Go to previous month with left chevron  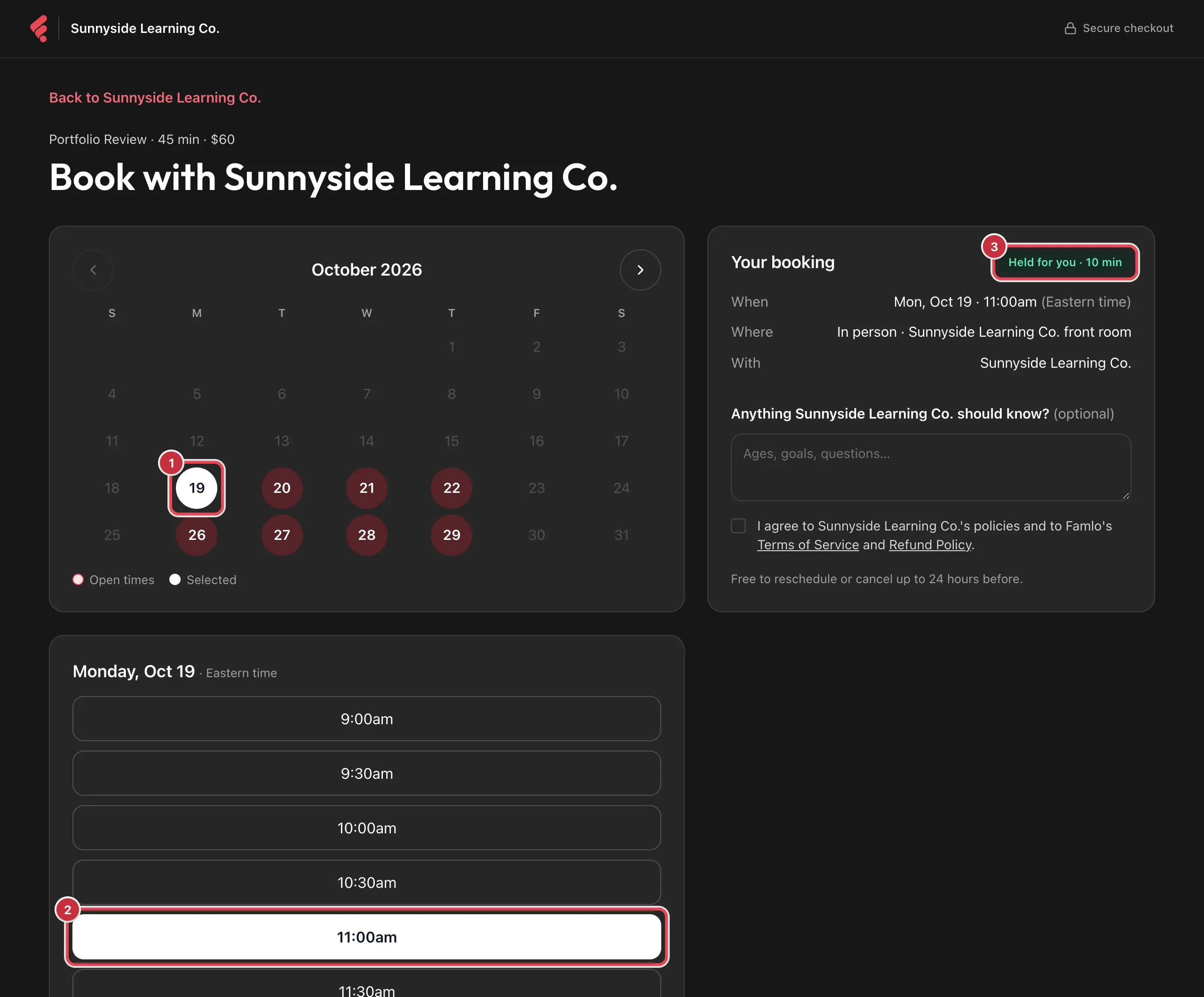point(94,270)
